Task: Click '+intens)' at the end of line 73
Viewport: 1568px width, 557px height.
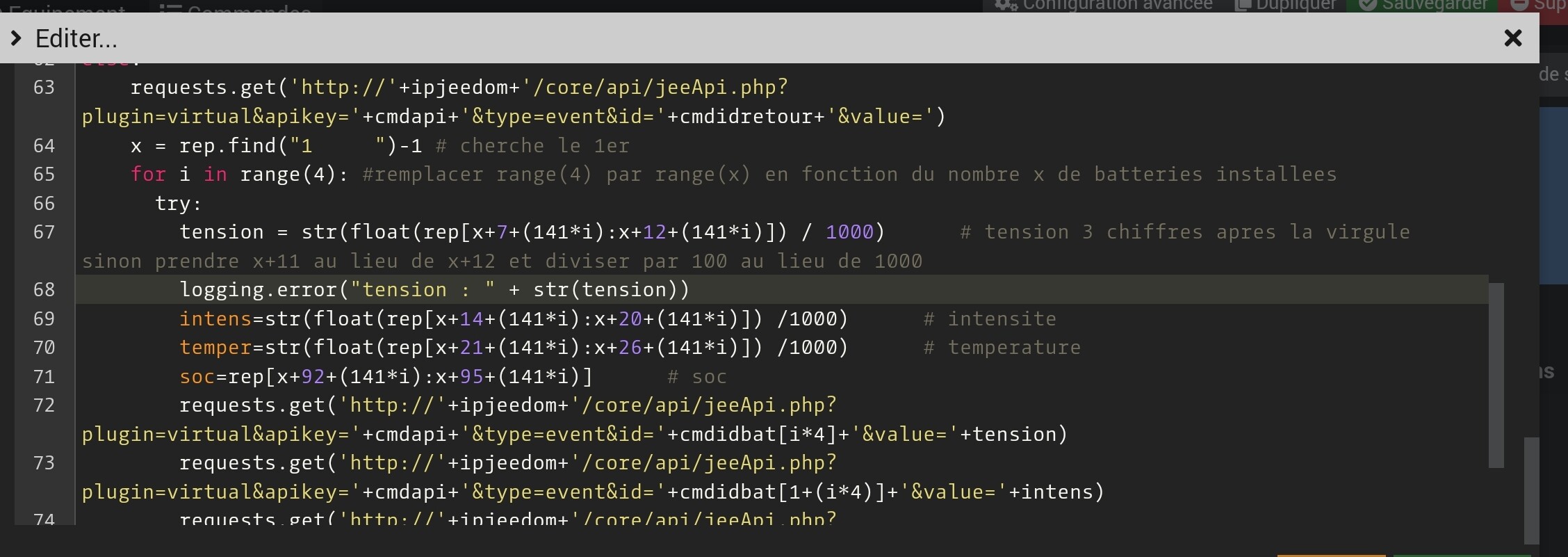Action: (x=1056, y=492)
